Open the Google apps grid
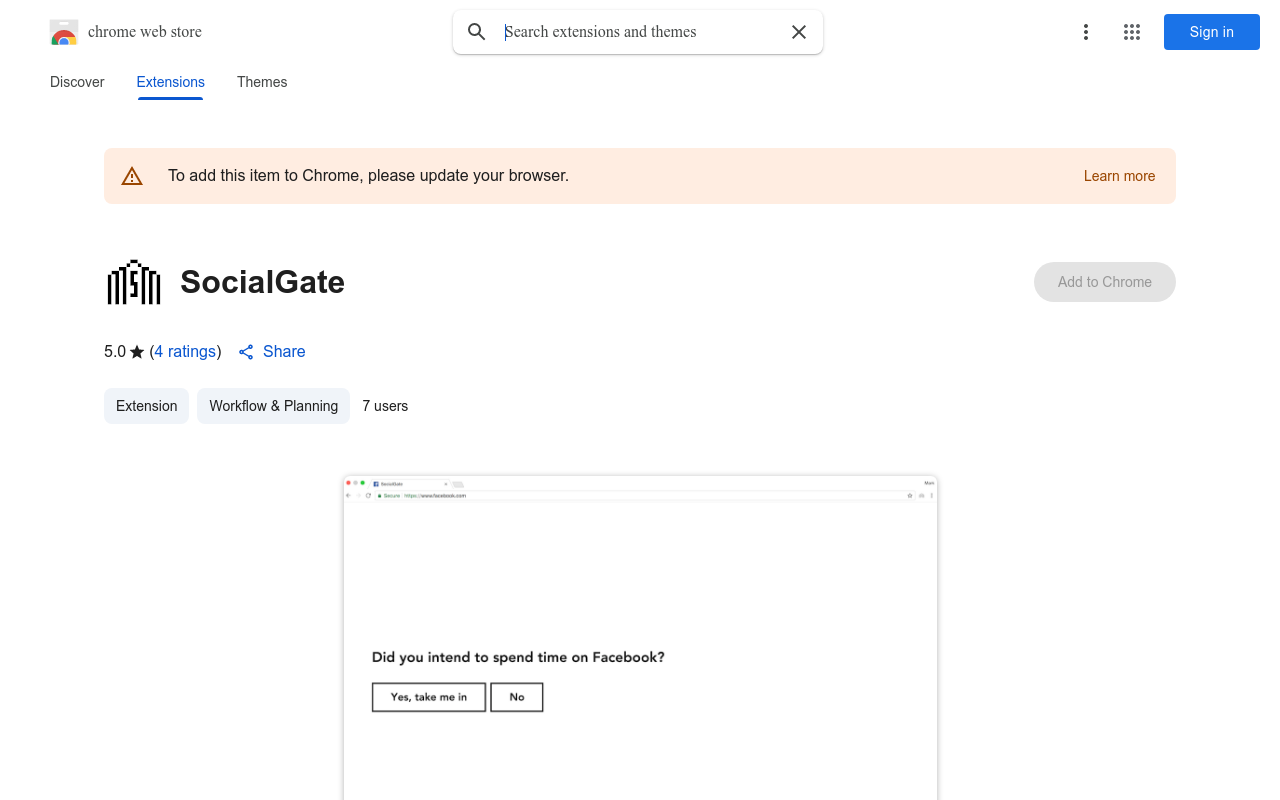This screenshot has width=1280, height=800. pyautogui.click(x=1132, y=32)
